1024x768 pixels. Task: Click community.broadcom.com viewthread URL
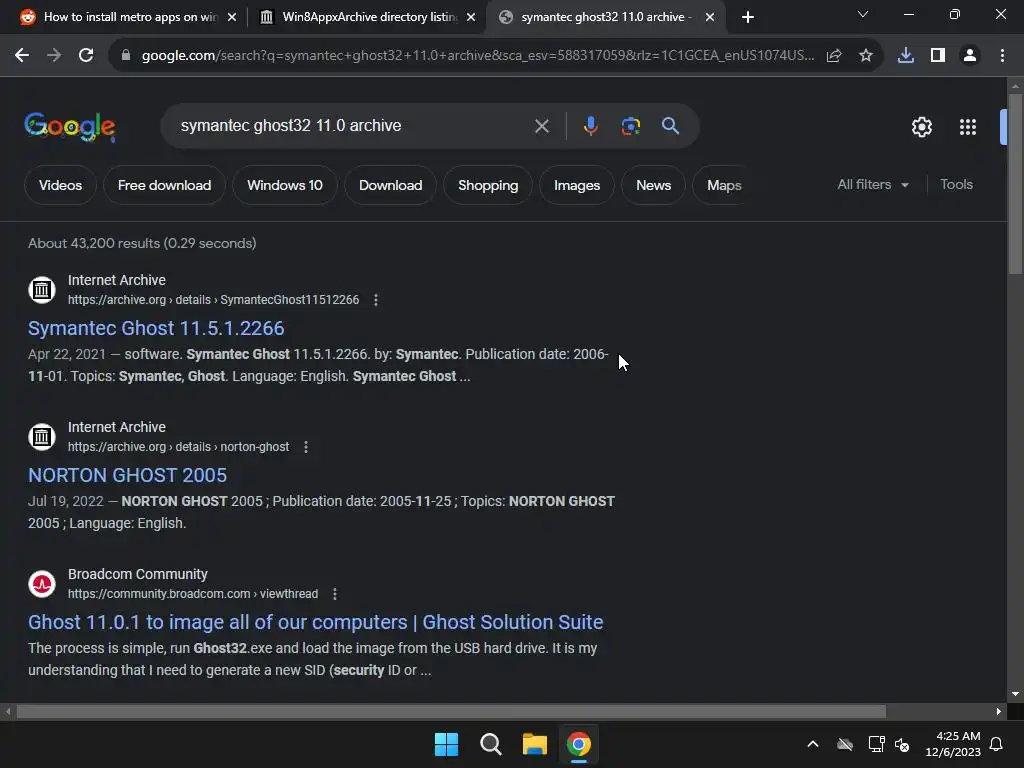pos(193,594)
